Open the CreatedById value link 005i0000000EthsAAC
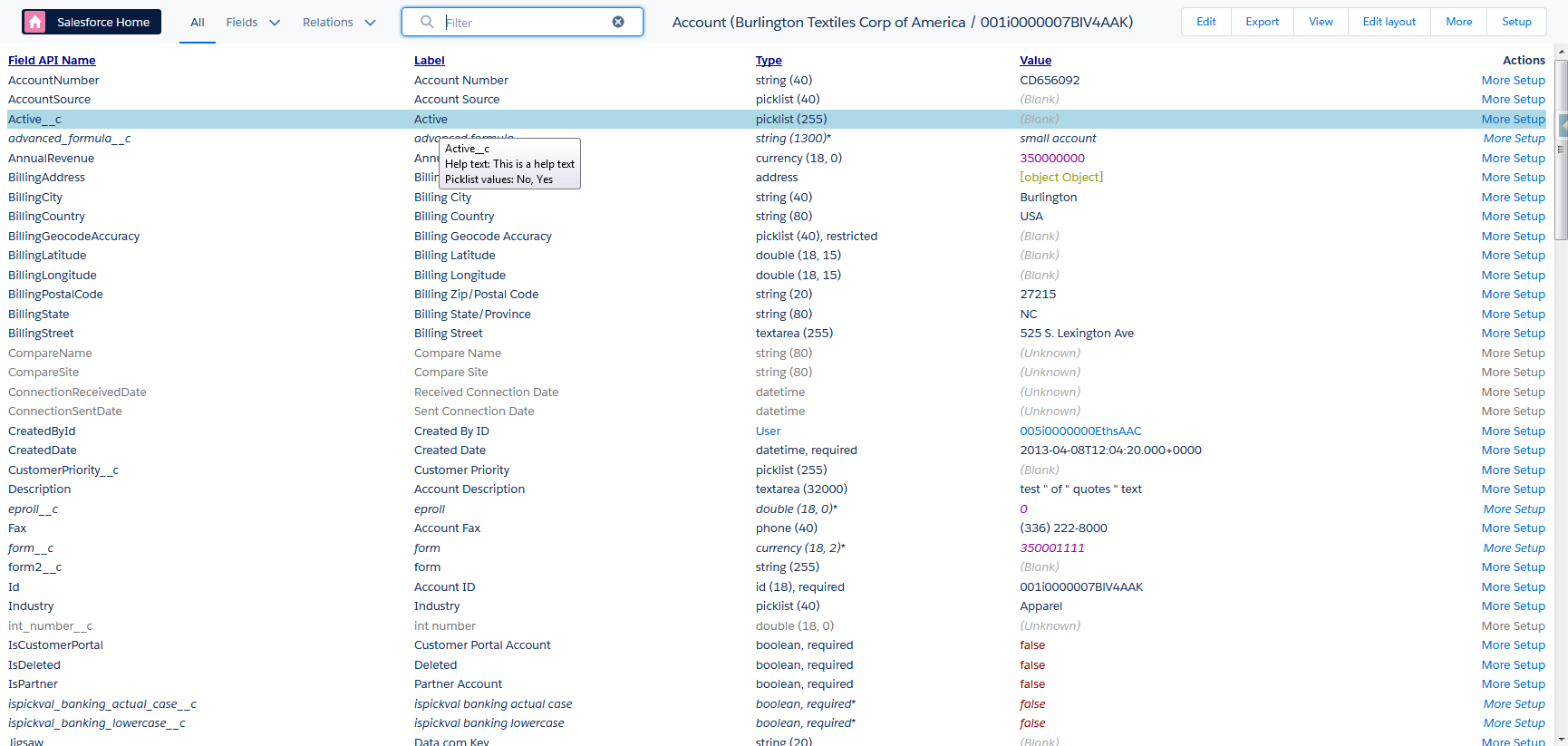Screen dimensions: 1568x746 [1080, 431]
